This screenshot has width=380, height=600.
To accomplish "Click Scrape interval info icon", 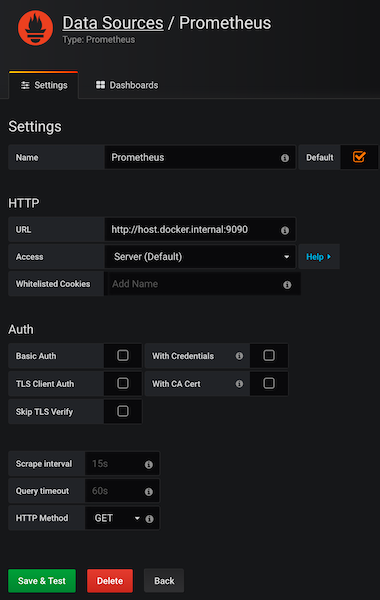I will (149, 465).
